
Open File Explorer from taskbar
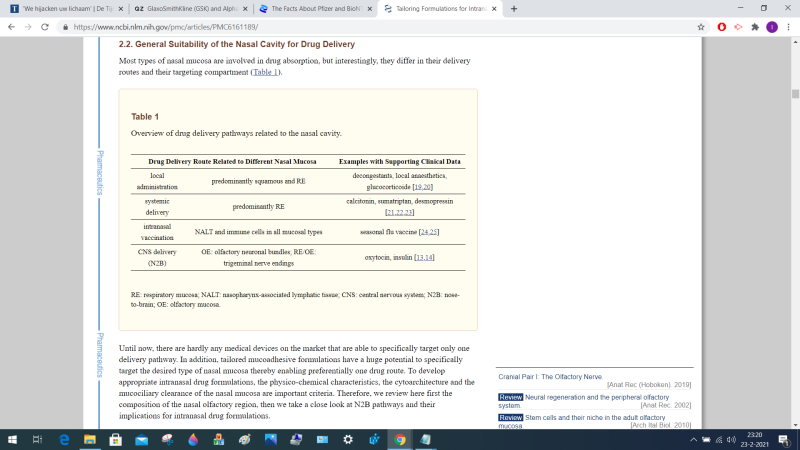tap(90, 439)
